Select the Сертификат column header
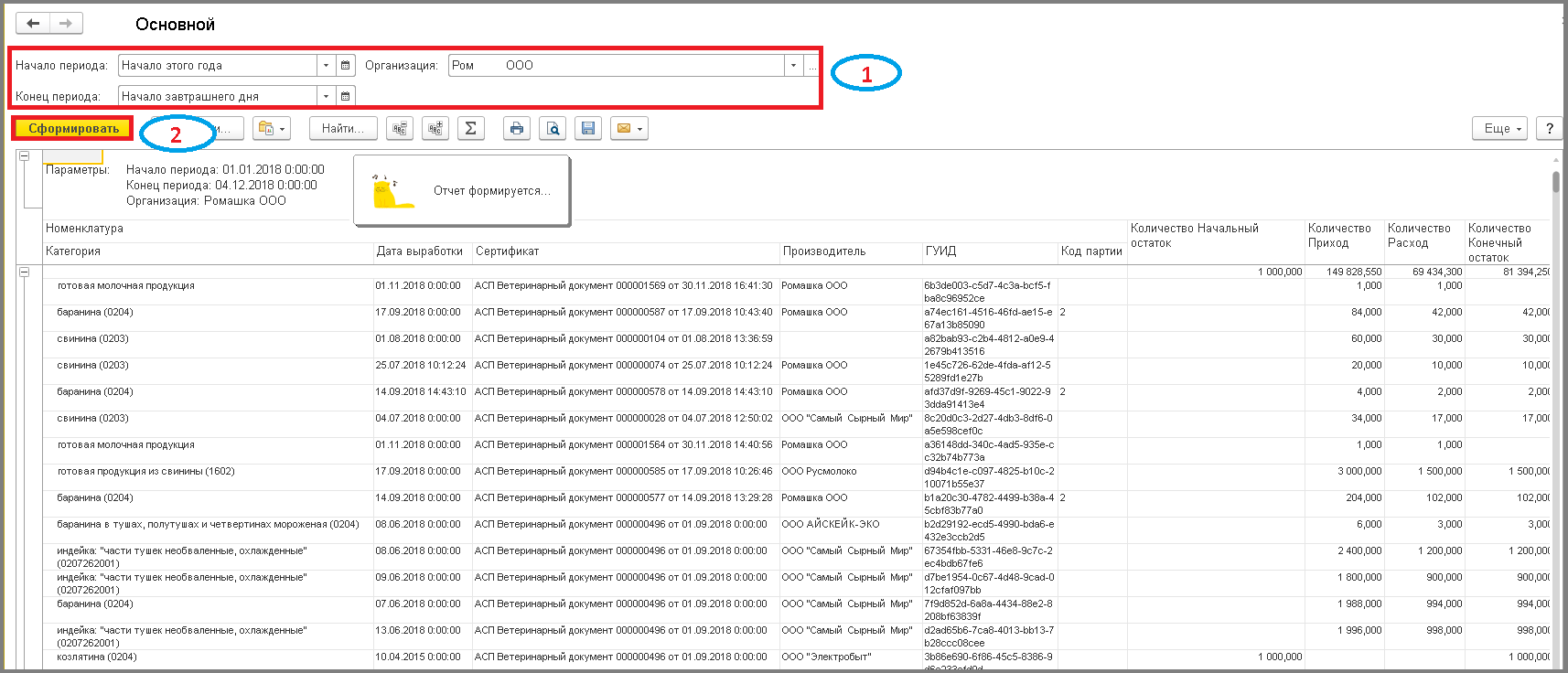This screenshot has height=673, width=1568. coord(626,251)
